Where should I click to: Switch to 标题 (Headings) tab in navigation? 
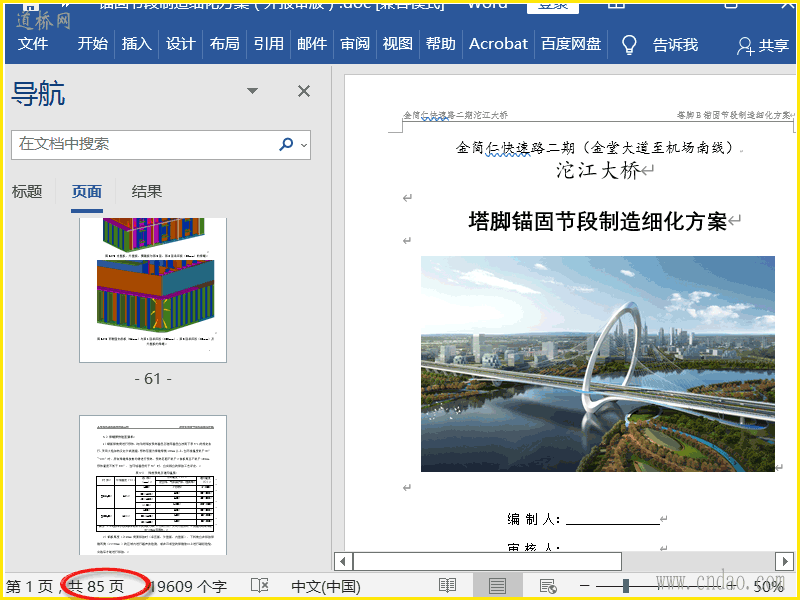27,191
